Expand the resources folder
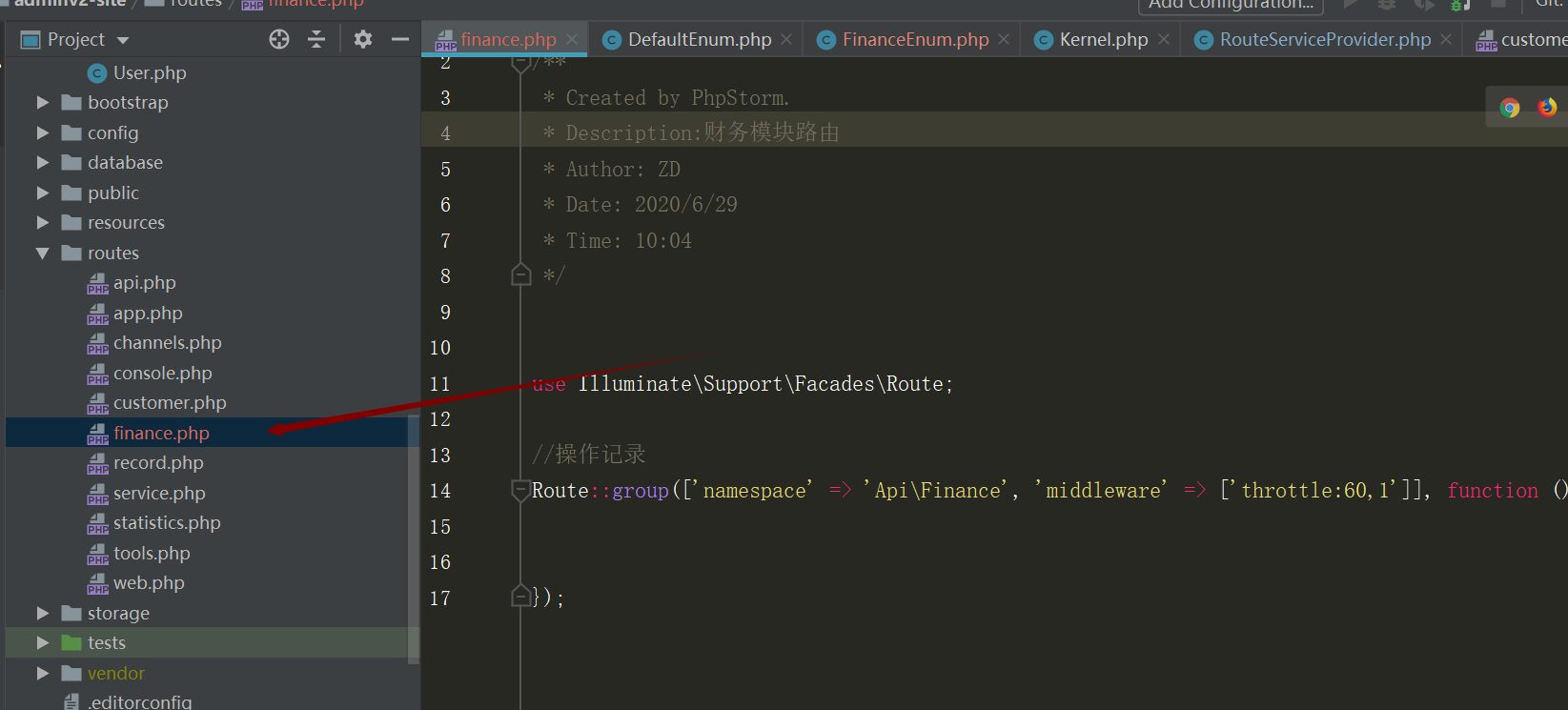The width and height of the screenshot is (1568, 710). (43, 223)
